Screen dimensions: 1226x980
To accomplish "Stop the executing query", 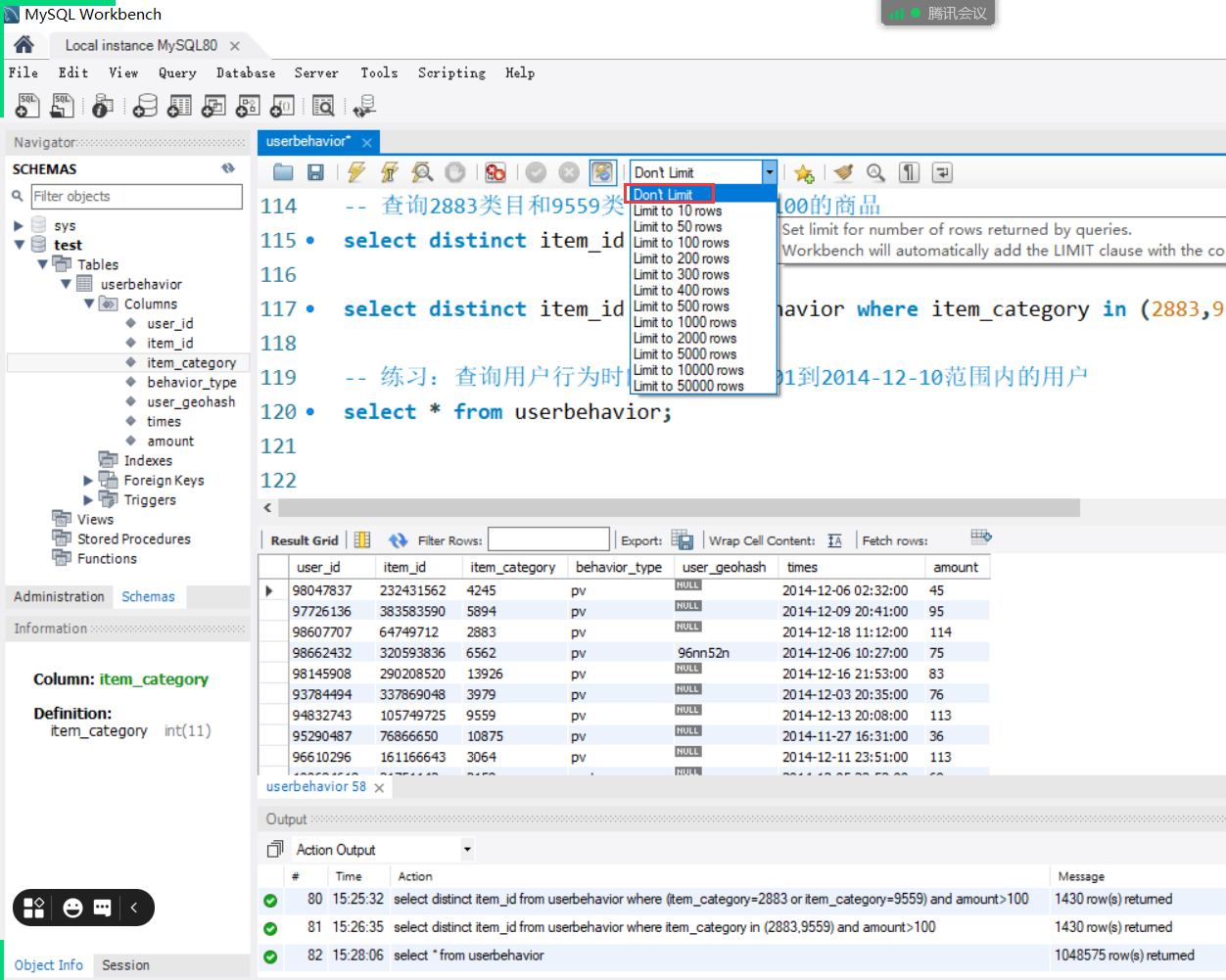I will (455, 172).
